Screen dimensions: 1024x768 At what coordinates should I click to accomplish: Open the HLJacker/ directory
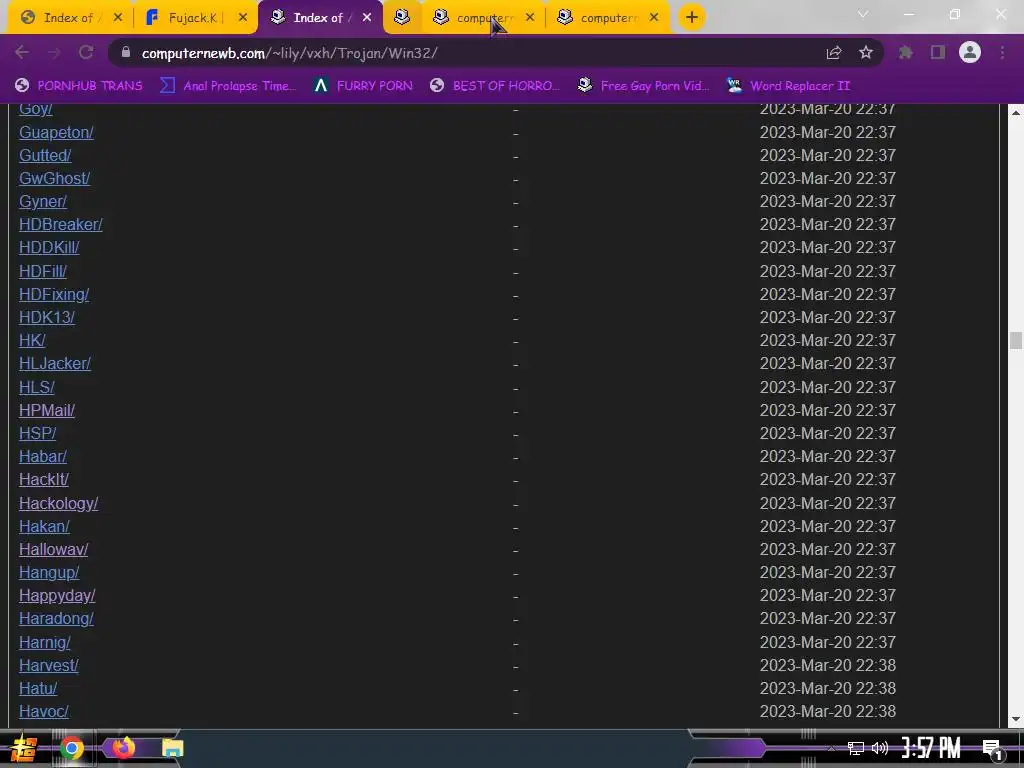[55, 364]
